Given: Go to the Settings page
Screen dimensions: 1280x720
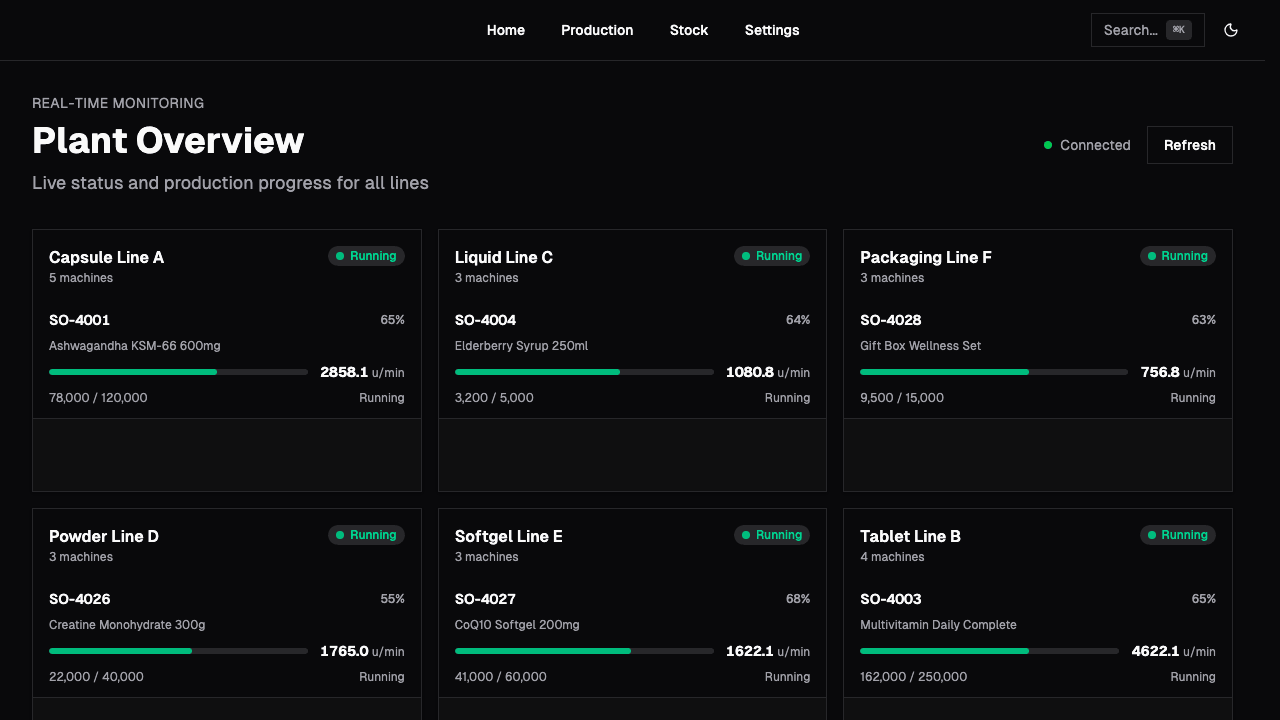Looking at the screenshot, I should point(771,30).
